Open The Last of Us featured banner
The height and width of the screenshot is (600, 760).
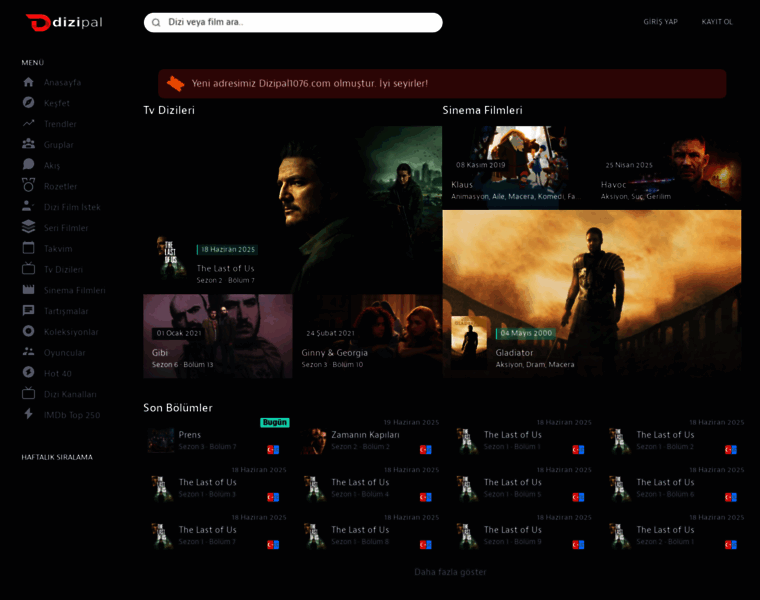tap(293, 210)
